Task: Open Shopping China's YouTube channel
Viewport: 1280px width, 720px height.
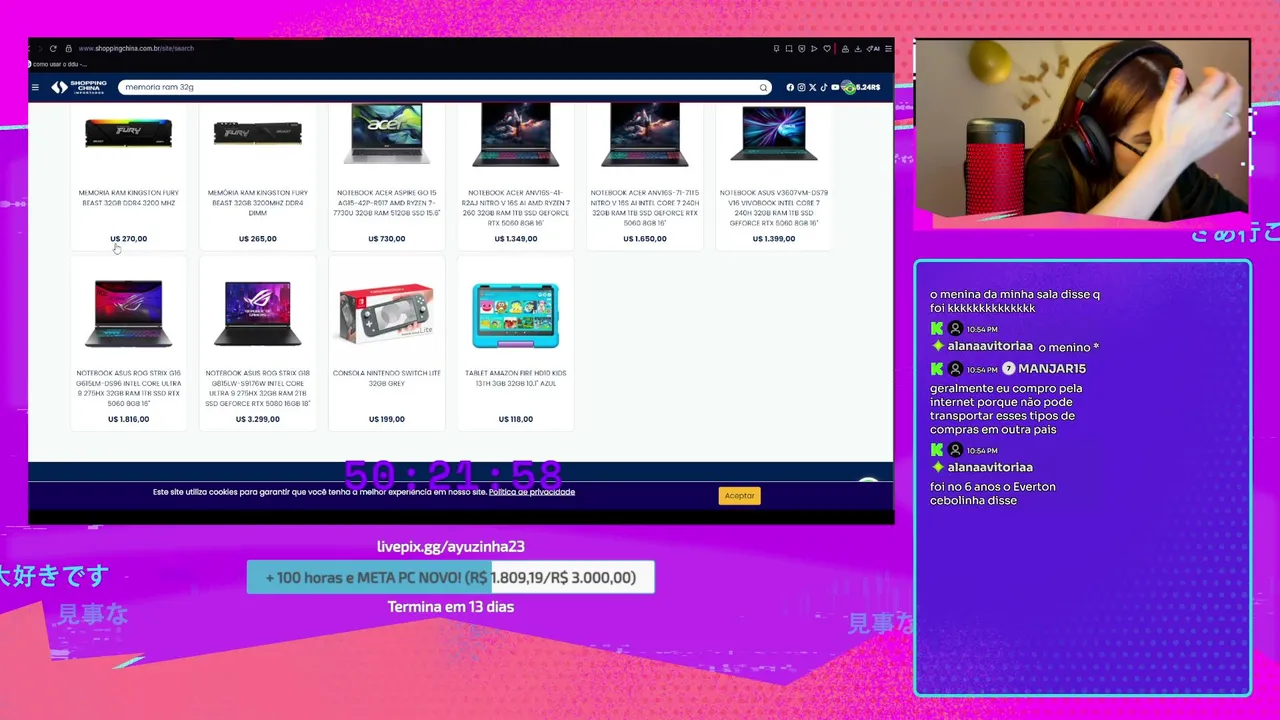Action: click(x=835, y=87)
